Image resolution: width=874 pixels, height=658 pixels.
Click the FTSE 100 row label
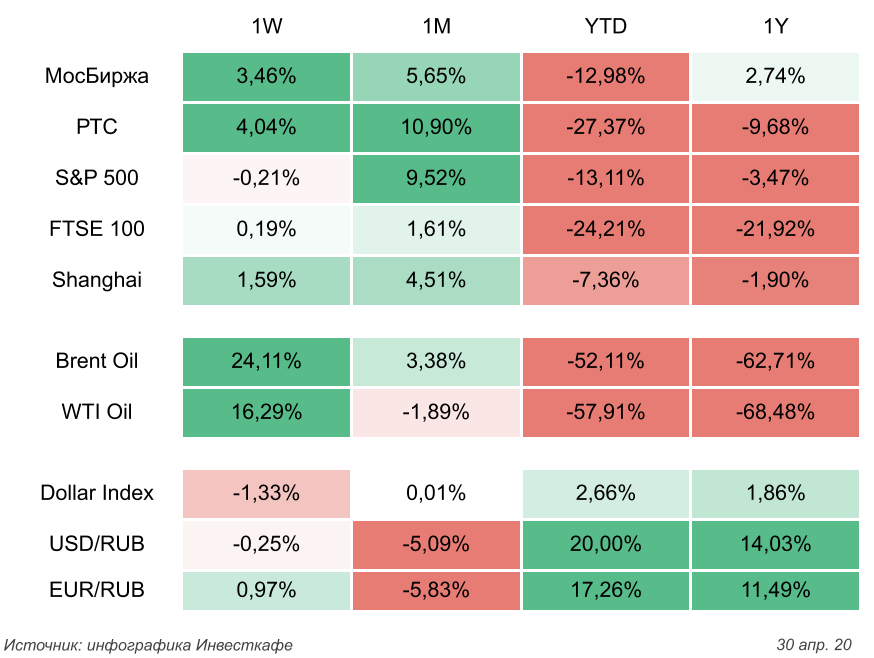[97, 229]
